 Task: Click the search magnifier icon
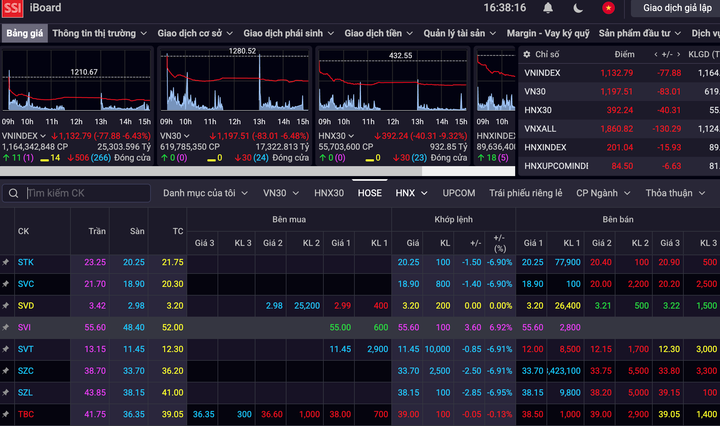point(14,193)
